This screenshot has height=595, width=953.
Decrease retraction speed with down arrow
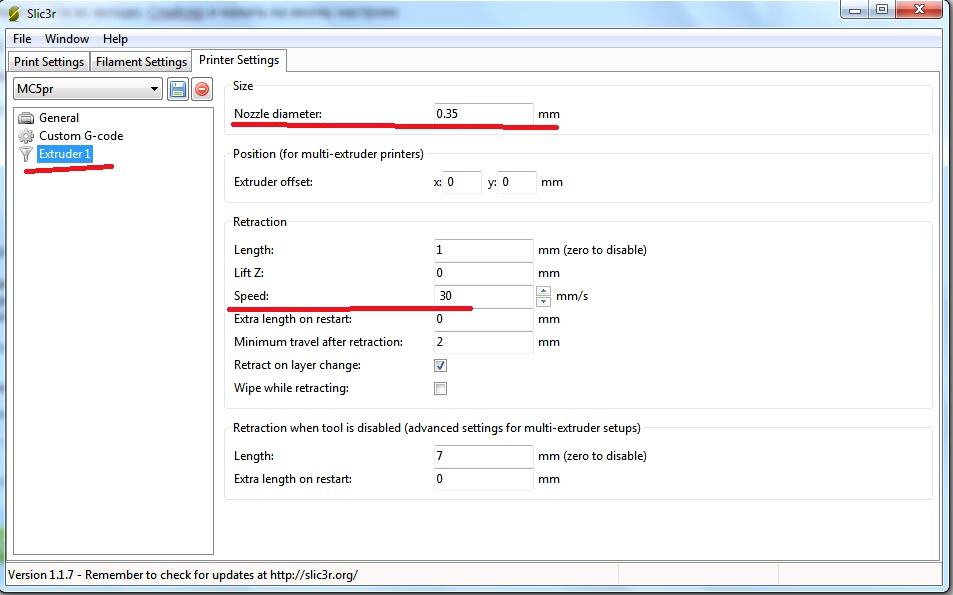pos(543,301)
